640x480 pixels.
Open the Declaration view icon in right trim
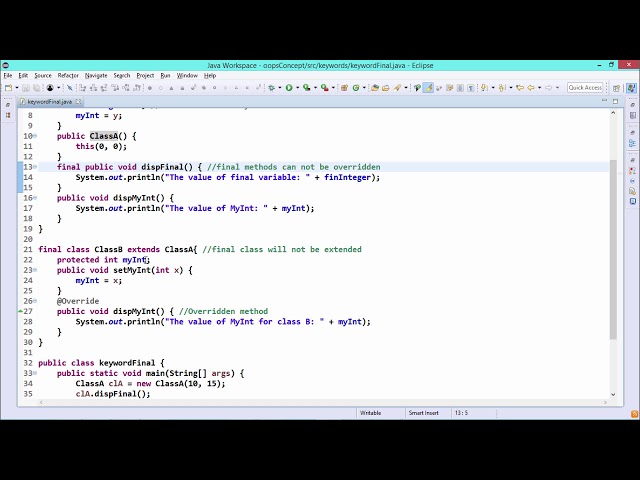click(632, 191)
